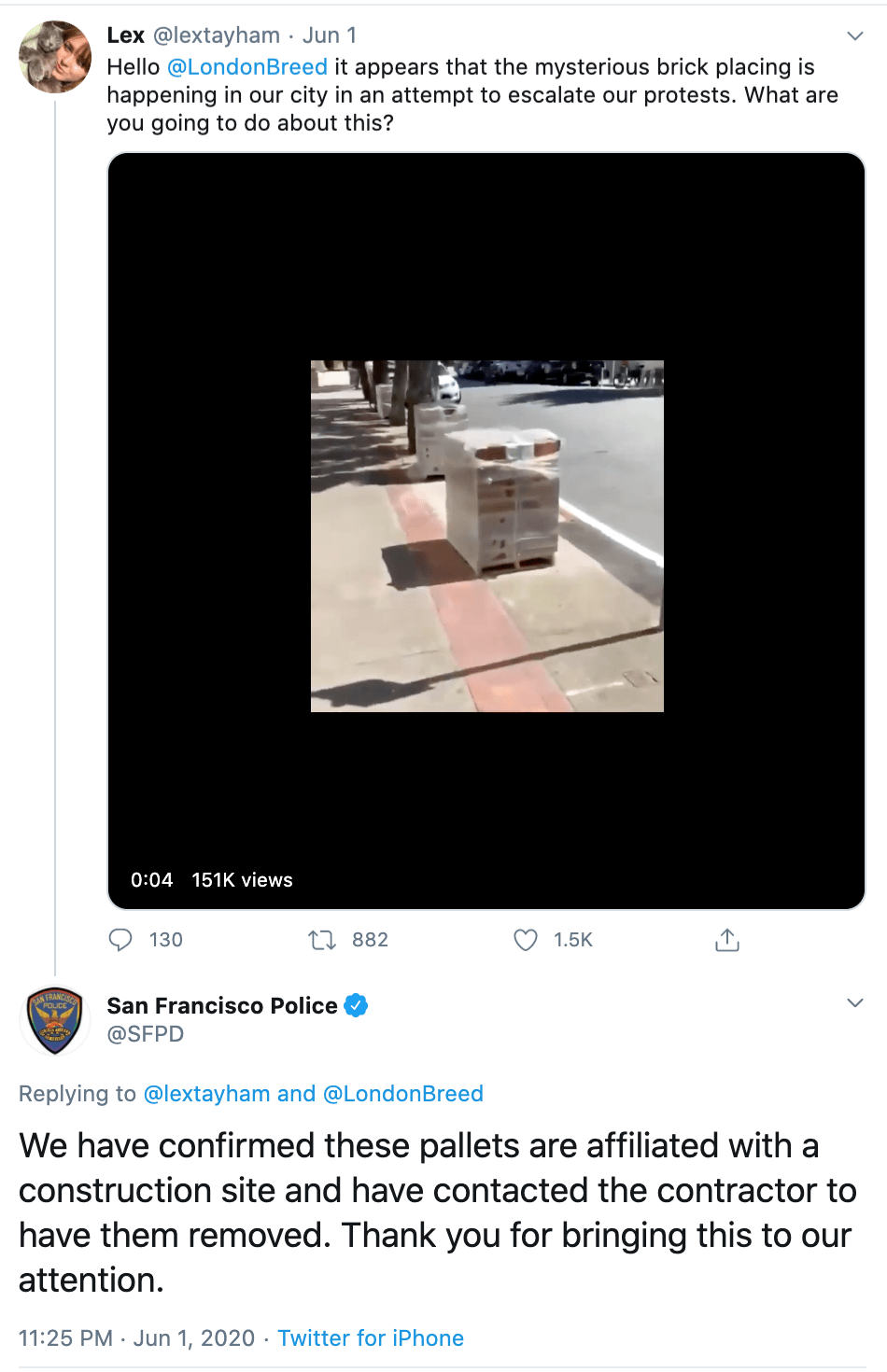Image resolution: width=887 pixels, height=1372 pixels.
Task: Open San Francisco Police display name
Action: coord(222,1005)
